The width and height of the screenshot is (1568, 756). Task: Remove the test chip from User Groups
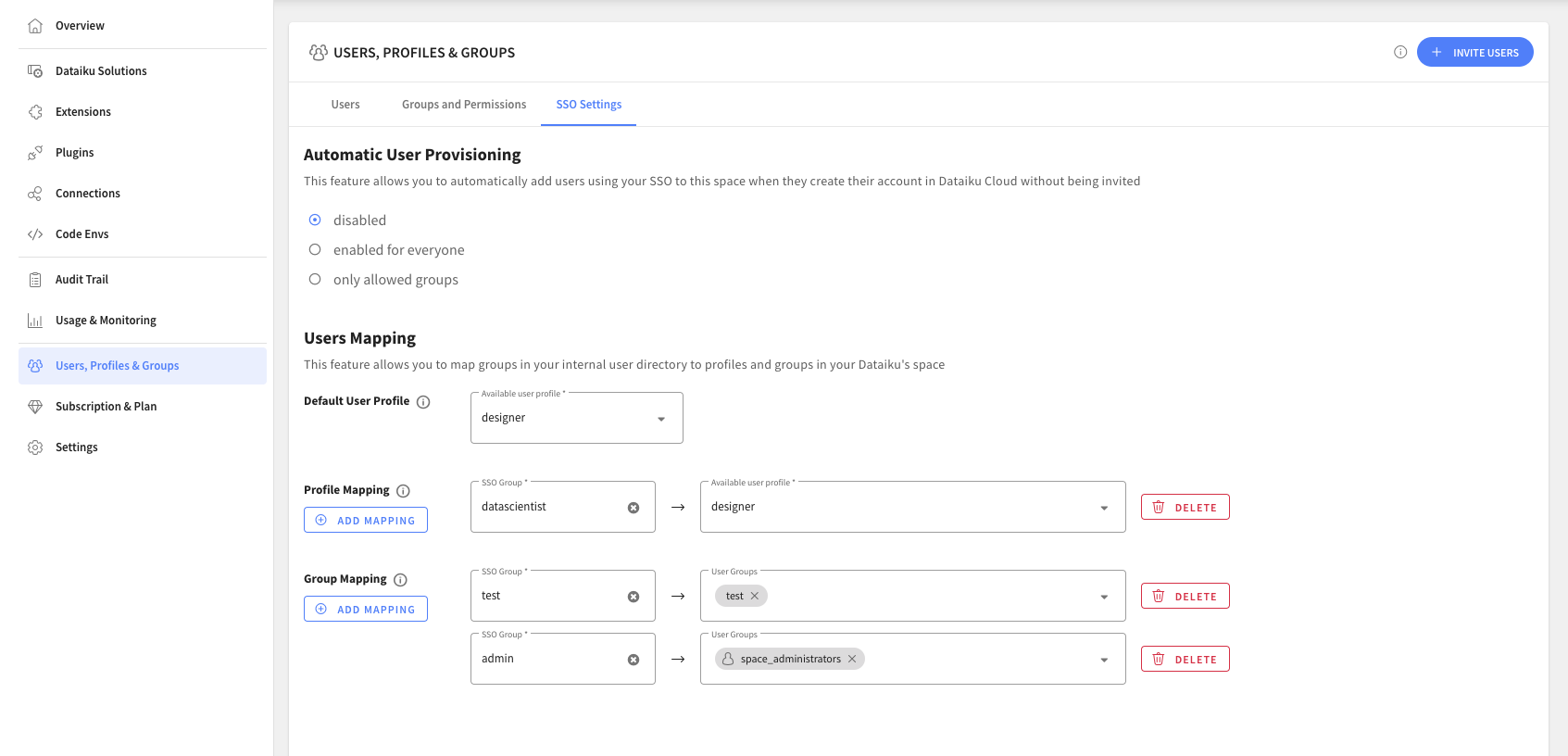tap(755, 596)
